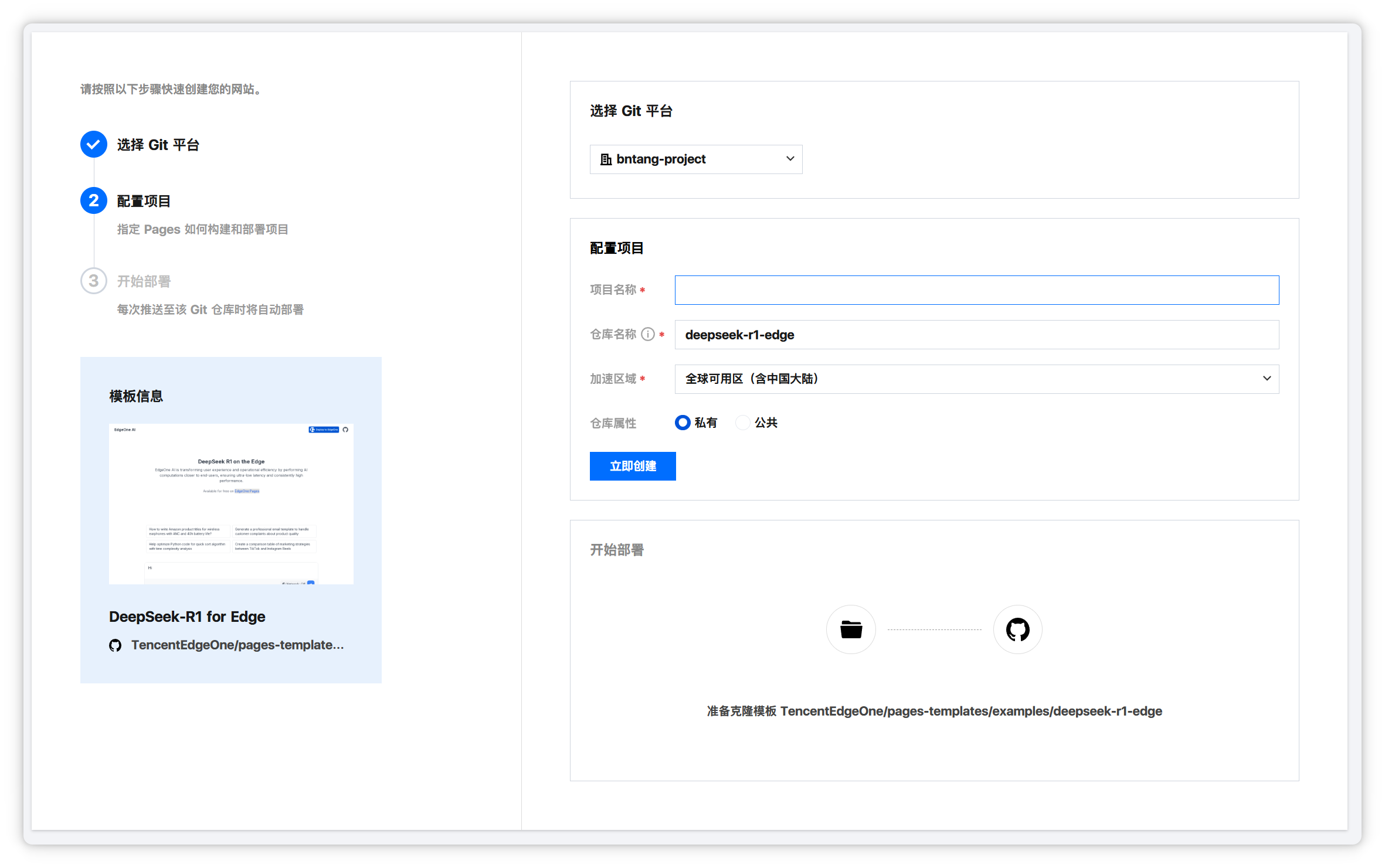Click the organization icon in bntang-project box
1385x868 pixels.
click(x=606, y=159)
